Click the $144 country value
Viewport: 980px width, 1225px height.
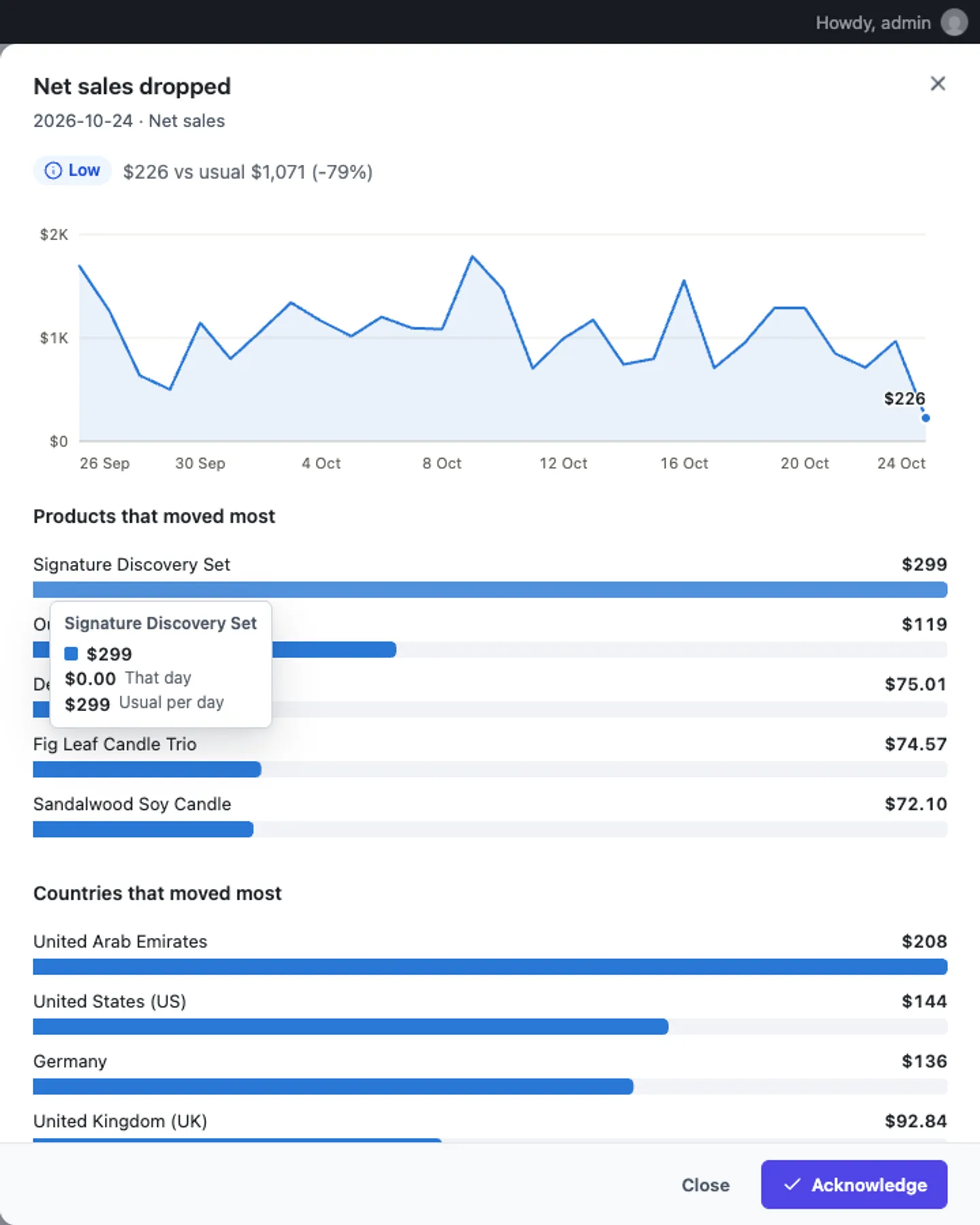tap(924, 1001)
